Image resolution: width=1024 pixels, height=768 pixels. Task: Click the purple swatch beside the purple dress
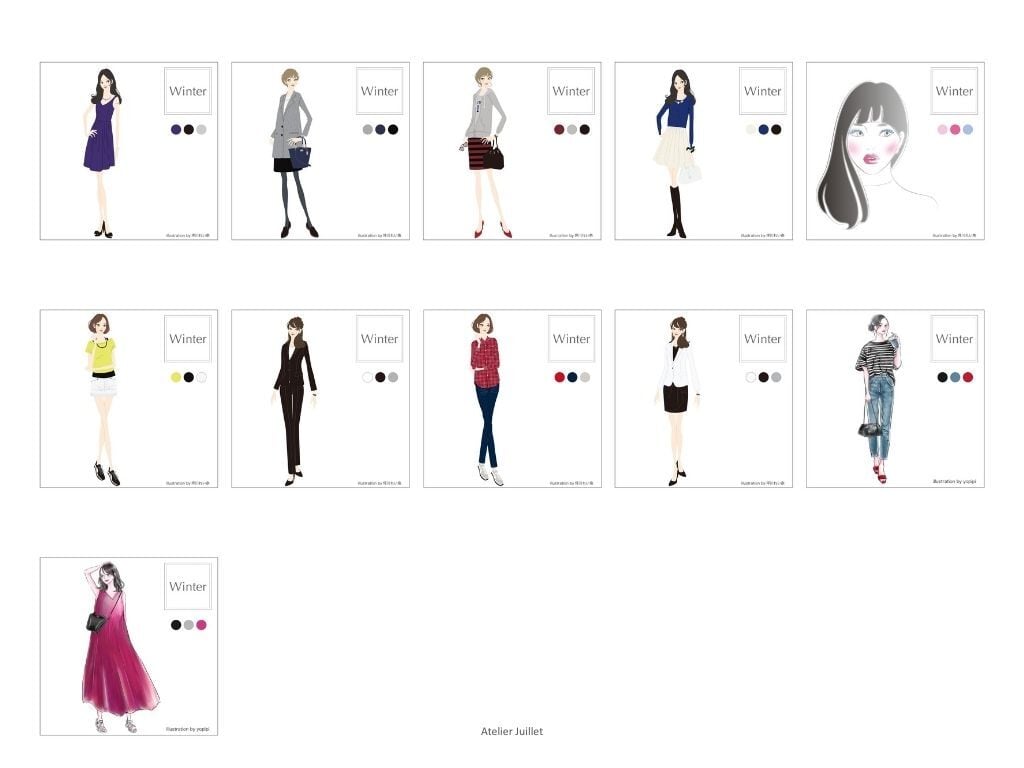[x=176, y=129]
